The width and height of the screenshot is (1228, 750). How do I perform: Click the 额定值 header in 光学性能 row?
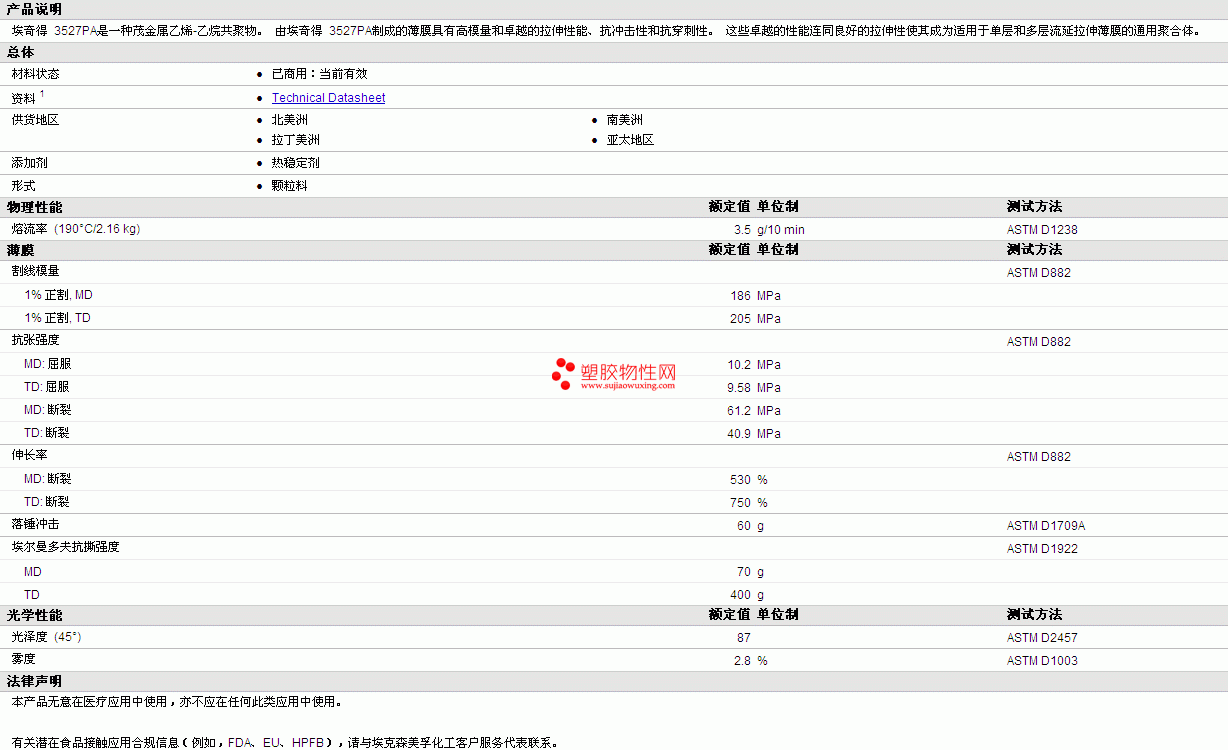coord(729,615)
